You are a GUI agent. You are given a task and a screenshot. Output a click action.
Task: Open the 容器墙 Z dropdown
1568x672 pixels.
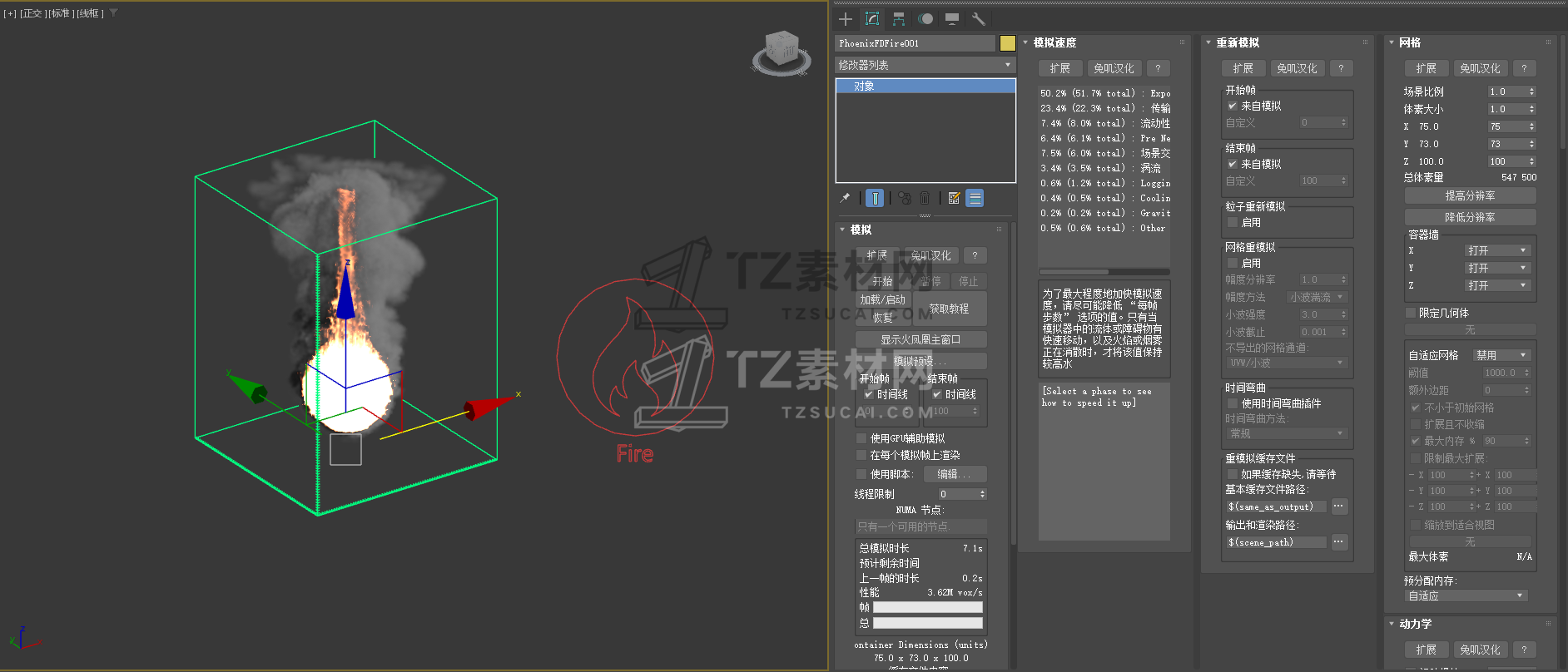coord(1497,285)
